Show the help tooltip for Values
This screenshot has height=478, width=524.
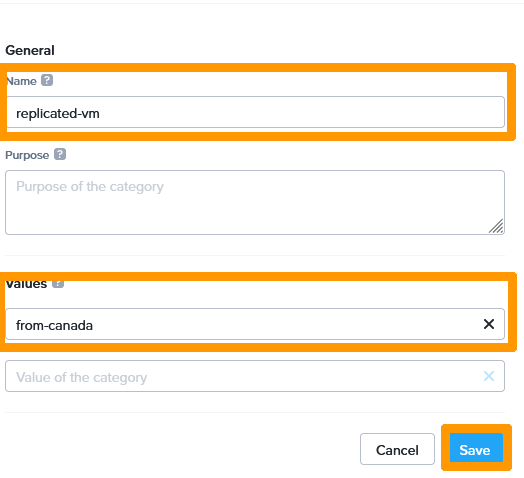(x=58, y=283)
